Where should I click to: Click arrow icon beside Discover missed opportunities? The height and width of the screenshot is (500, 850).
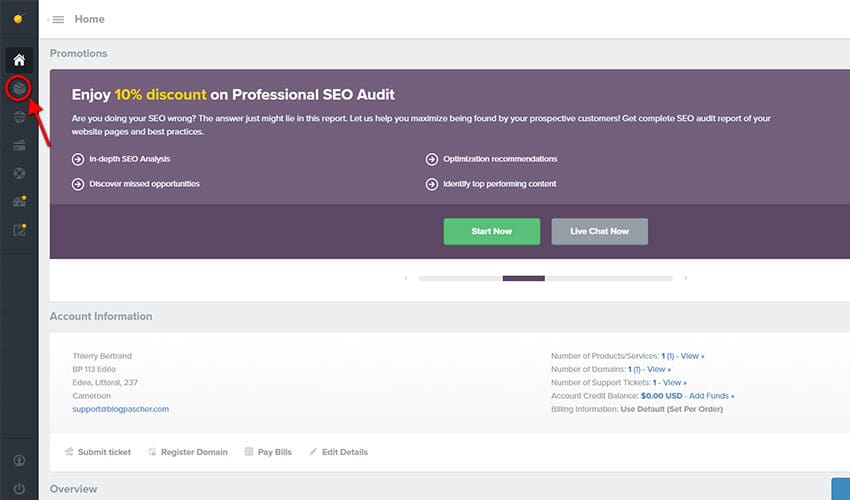[78, 184]
